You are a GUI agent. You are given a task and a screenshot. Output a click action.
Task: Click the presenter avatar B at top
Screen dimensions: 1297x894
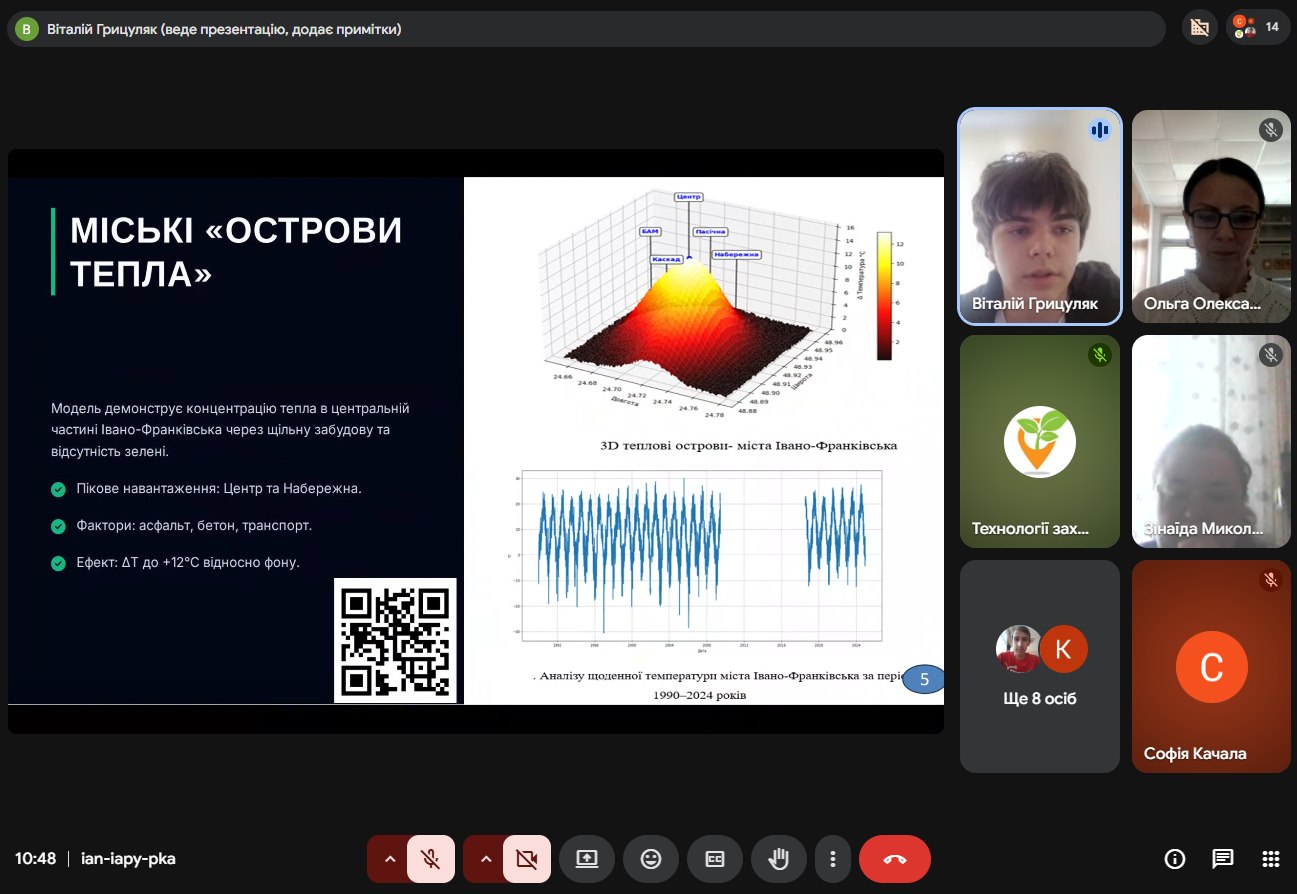click(27, 29)
